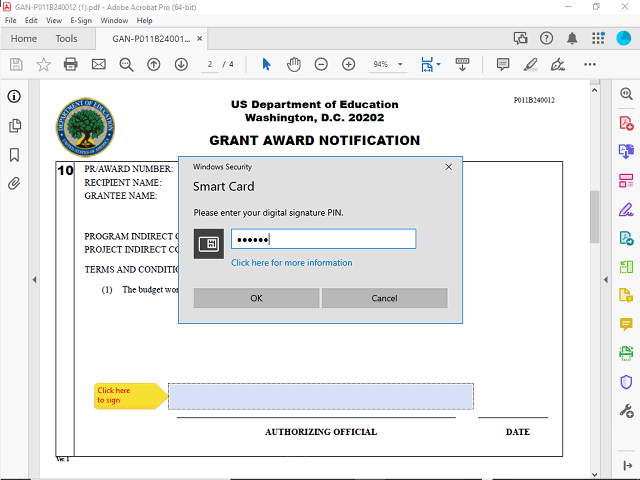Show page thumbnails panel
Image resolution: width=640 pixels, height=480 pixels.
tap(15, 126)
